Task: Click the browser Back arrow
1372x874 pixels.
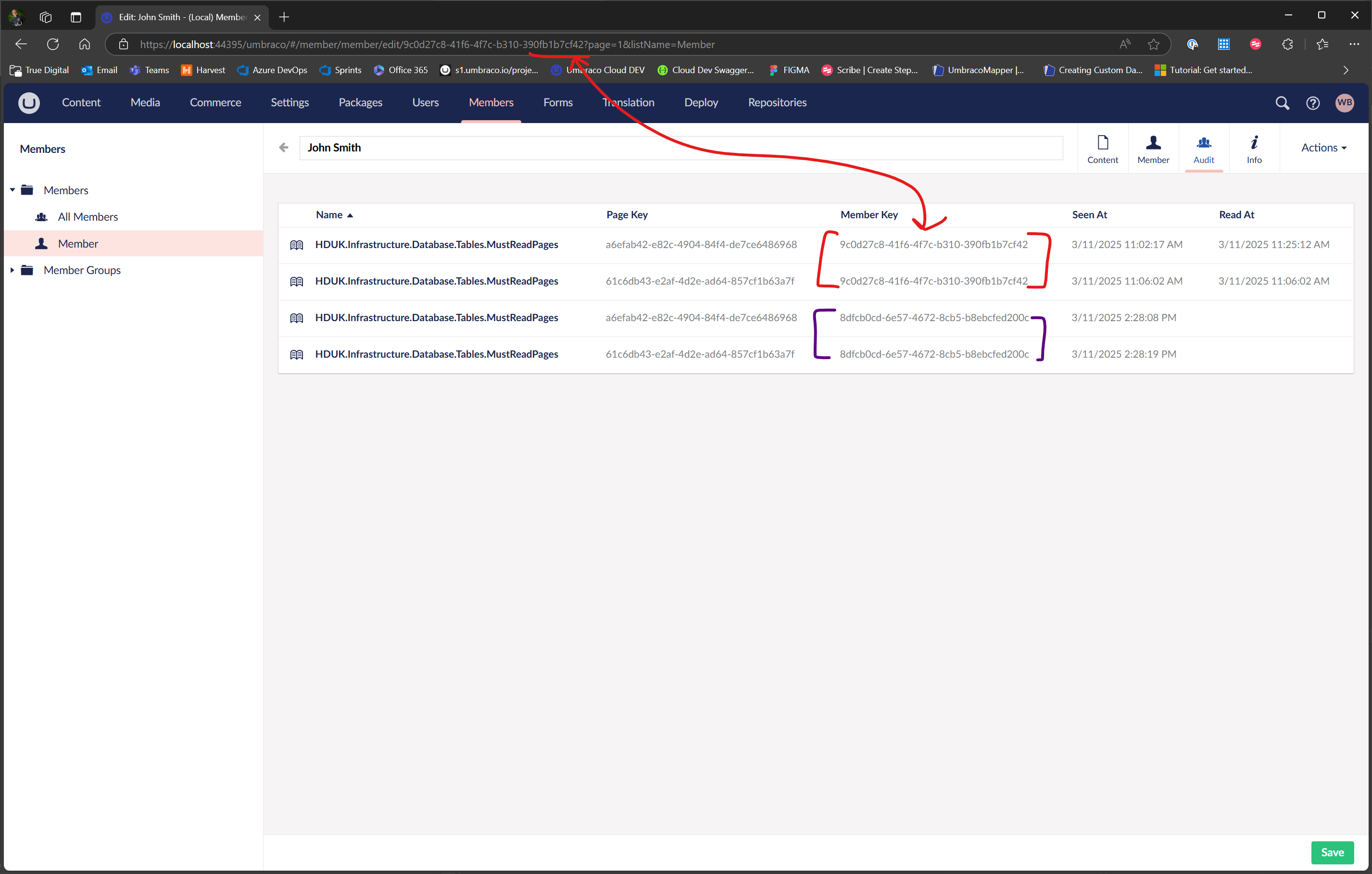Action: (x=21, y=44)
